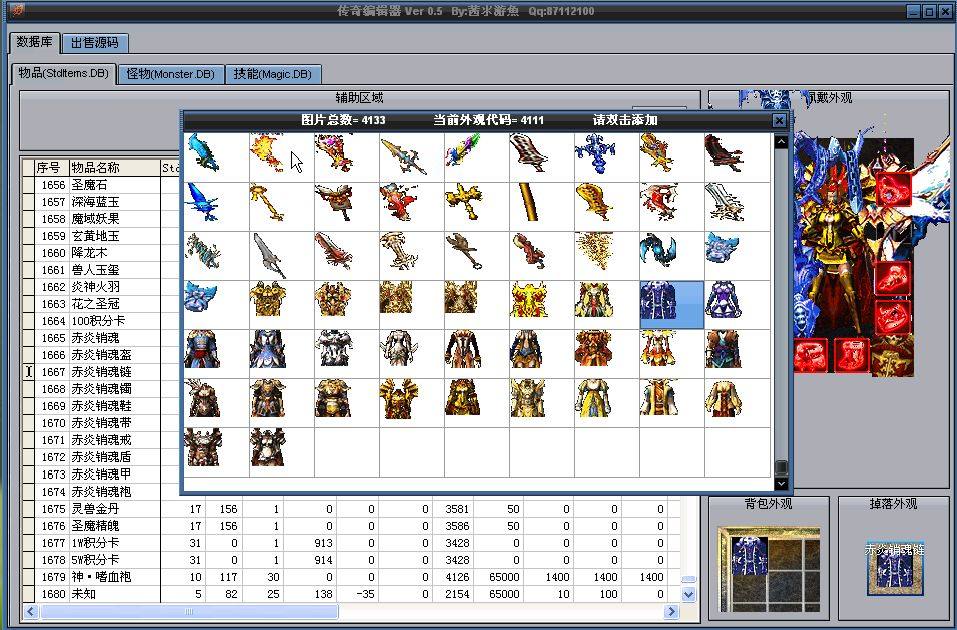Image resolution: width=957 pixels, height=630 pixels.
Task: Close the image picker dialog
Action: coord(779,120)
